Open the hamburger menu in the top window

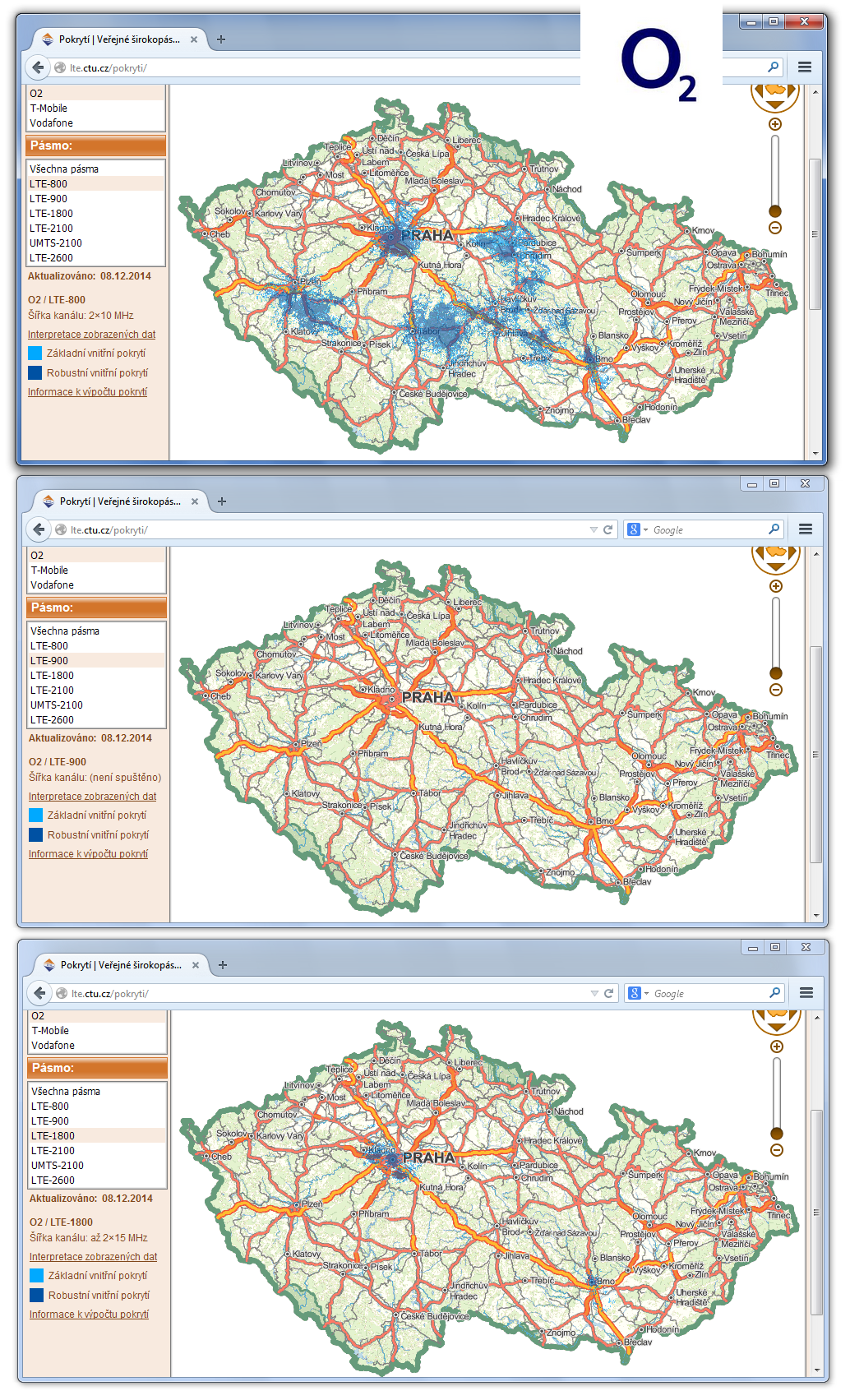805,67
